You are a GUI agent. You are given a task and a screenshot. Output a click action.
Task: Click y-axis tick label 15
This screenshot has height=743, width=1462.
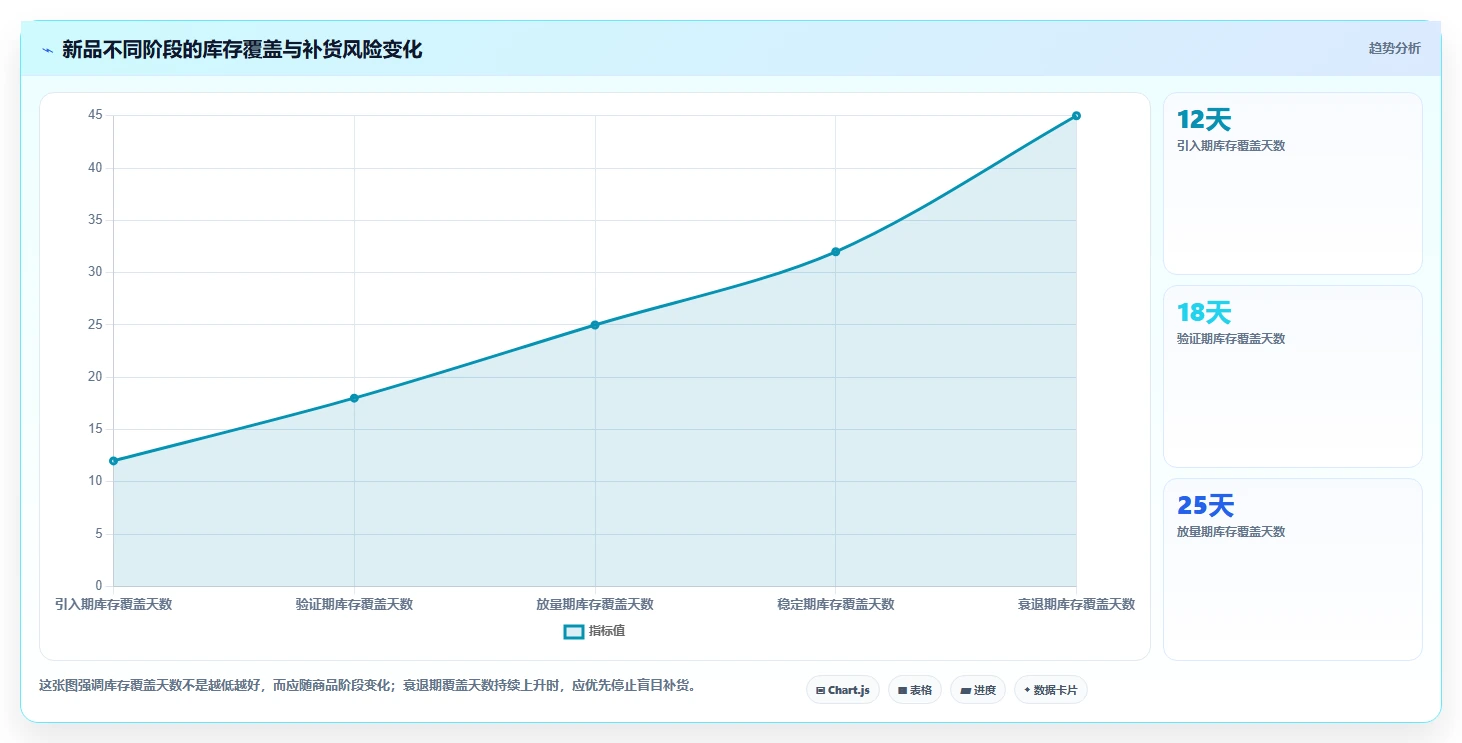[95, 429]
